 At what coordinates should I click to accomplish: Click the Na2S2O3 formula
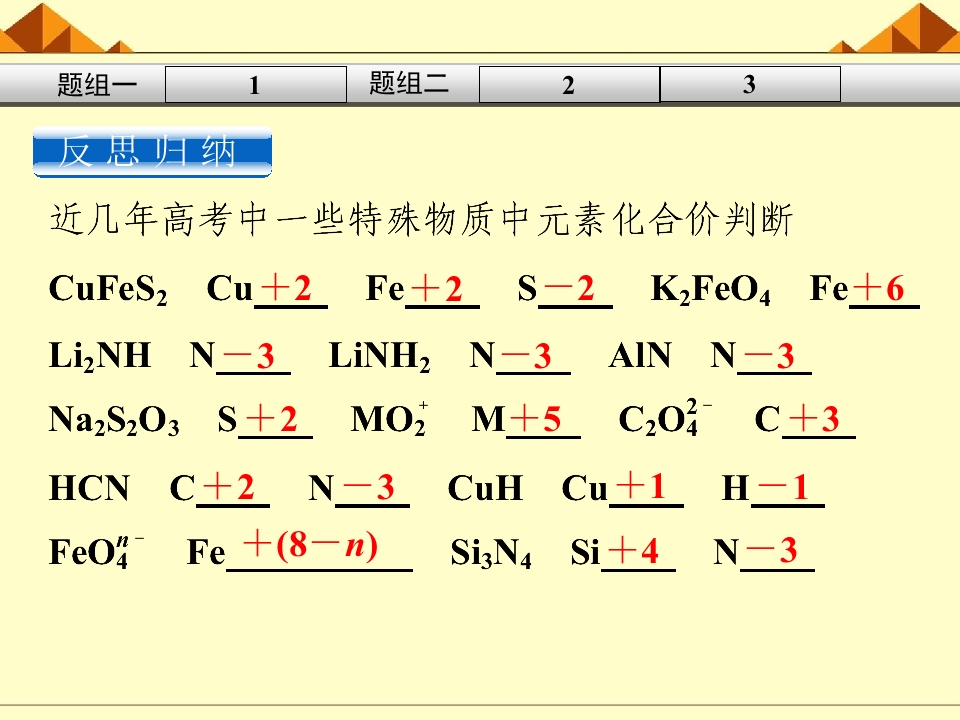point(114,421)
